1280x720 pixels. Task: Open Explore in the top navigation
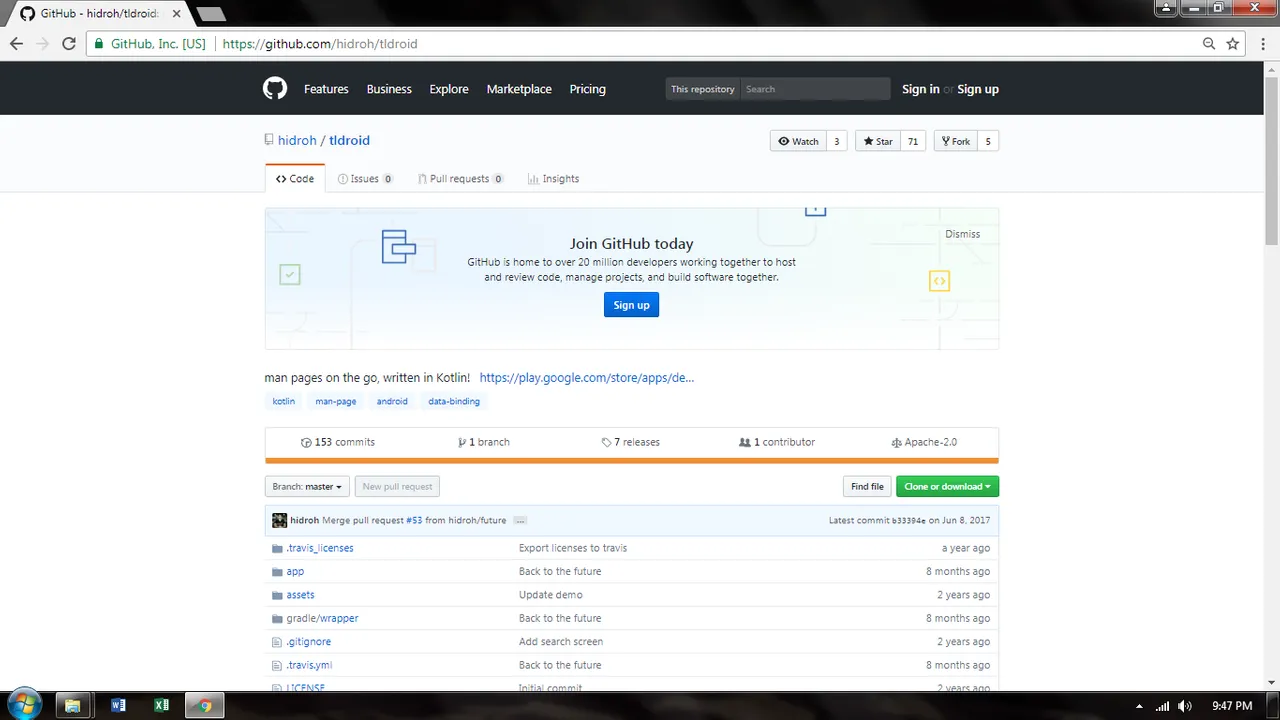(x=449, y=89)
